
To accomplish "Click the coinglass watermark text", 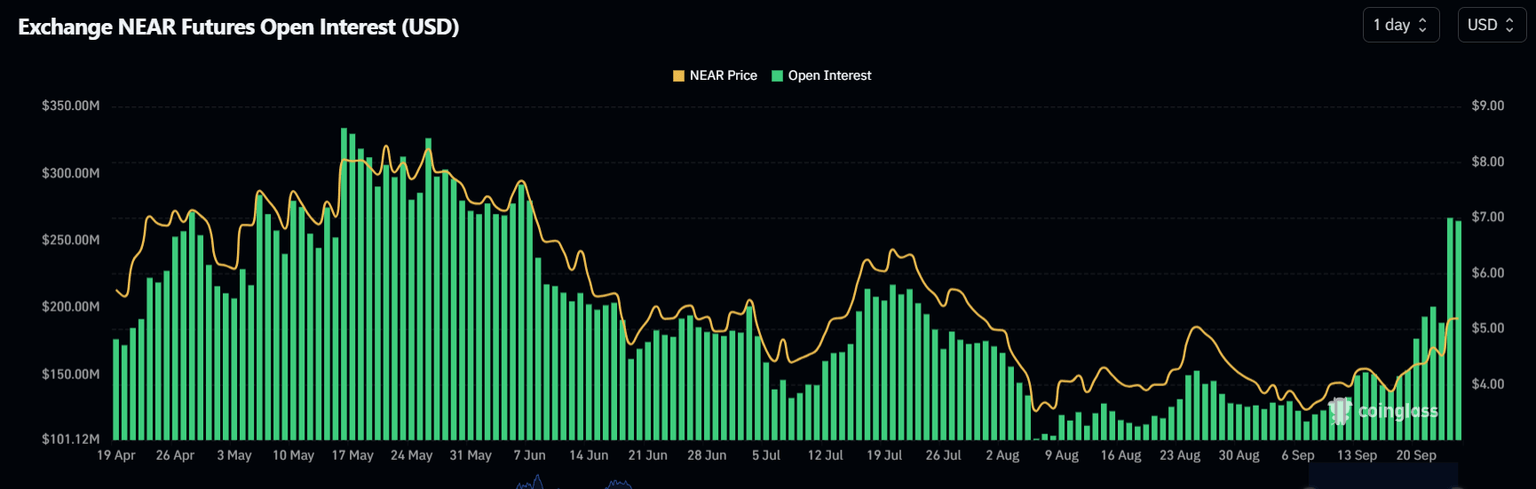I will (x=1396, y=411).
